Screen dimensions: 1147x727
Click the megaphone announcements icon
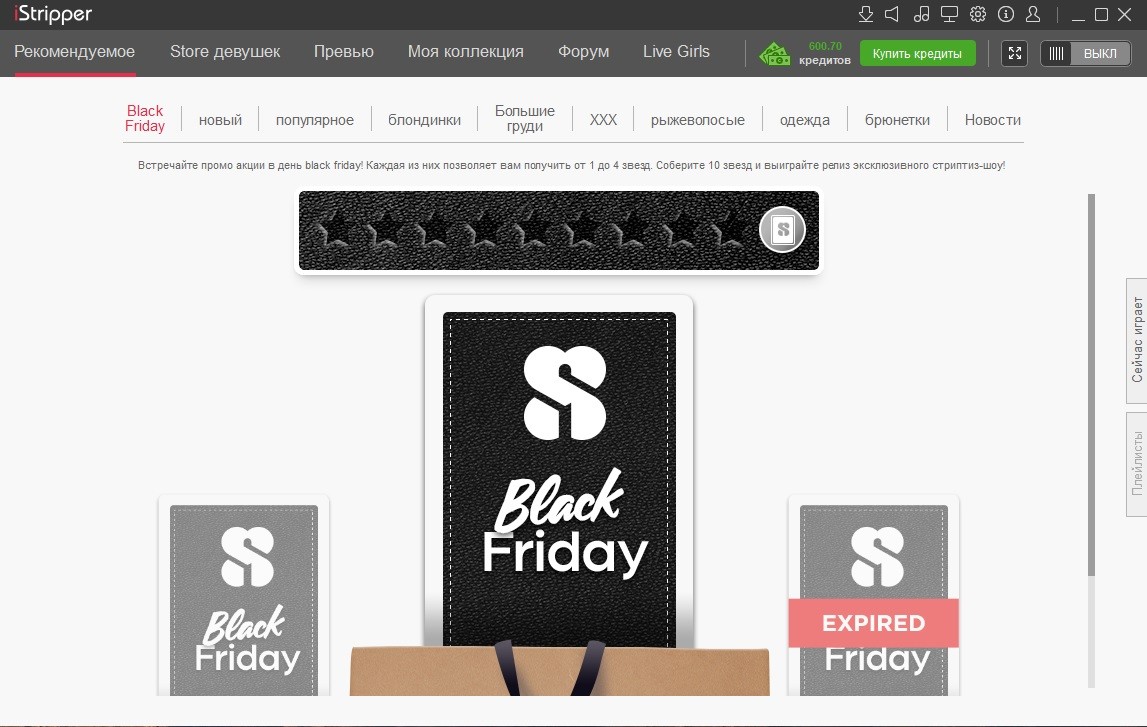pos(892,14)
